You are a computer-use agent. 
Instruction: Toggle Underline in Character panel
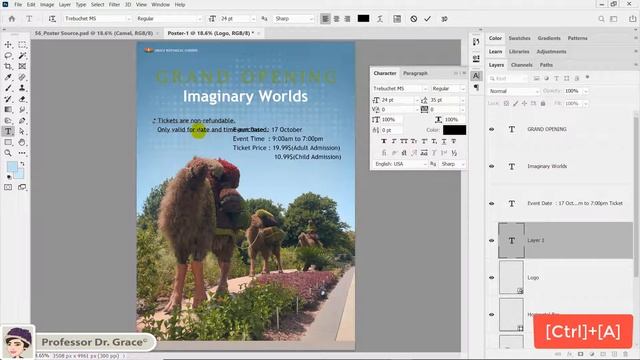pyautogui.click(x=444, y=141)
